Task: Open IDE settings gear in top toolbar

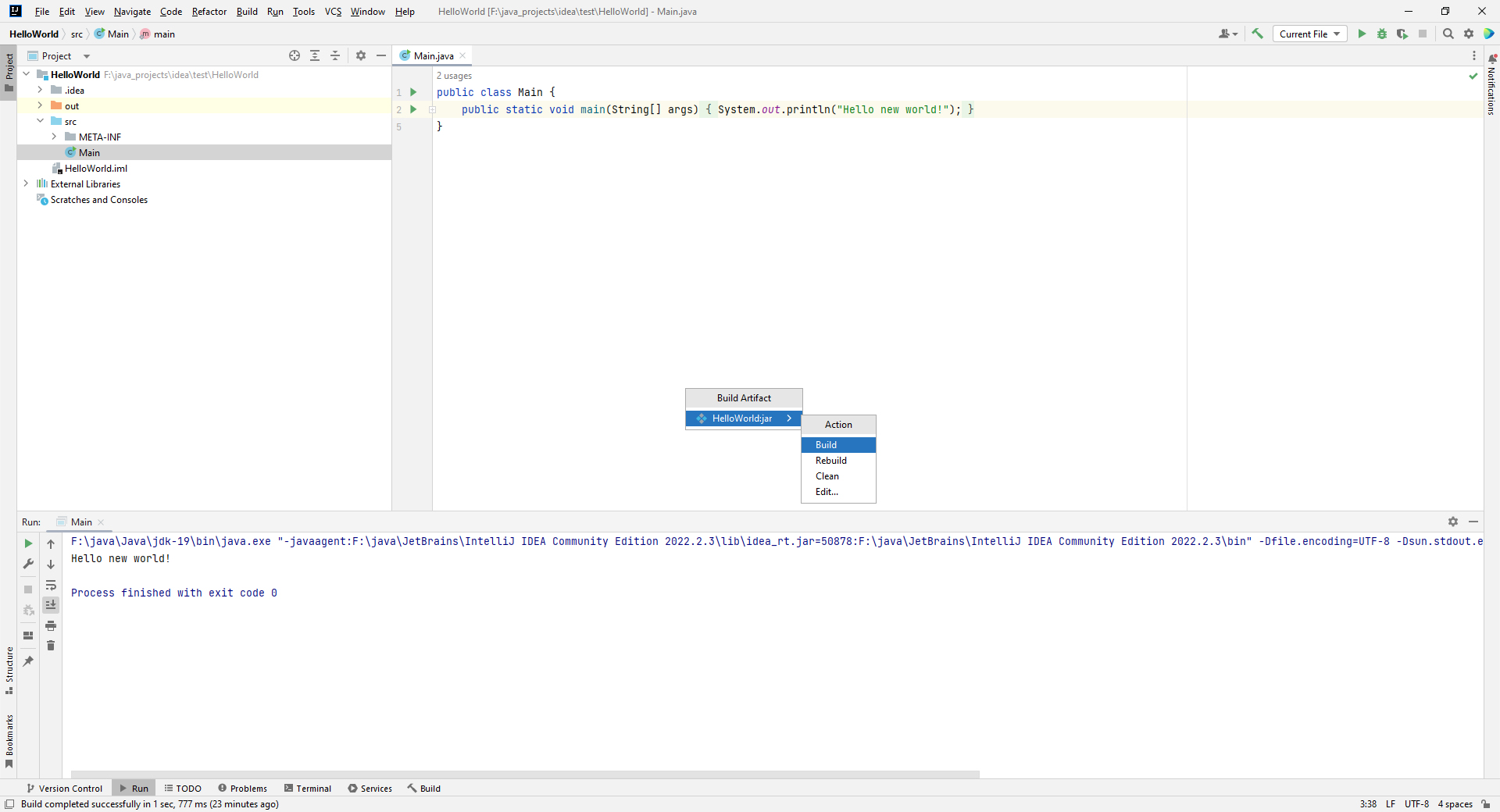Action: click(1469, 34)
